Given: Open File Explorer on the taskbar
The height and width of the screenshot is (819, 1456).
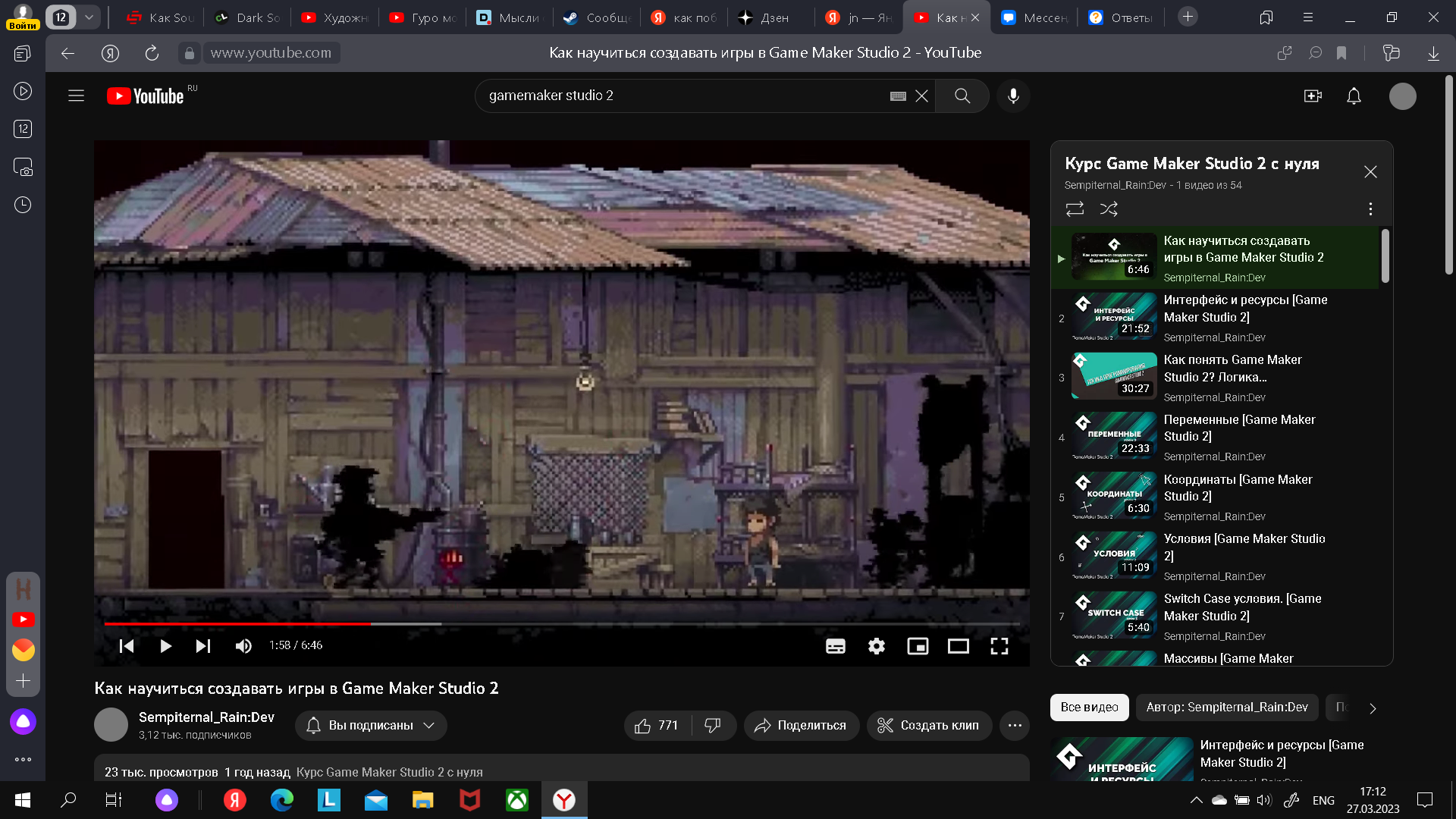Looking at the screenshot, I should pyautogui.click(x=422, y=800).
